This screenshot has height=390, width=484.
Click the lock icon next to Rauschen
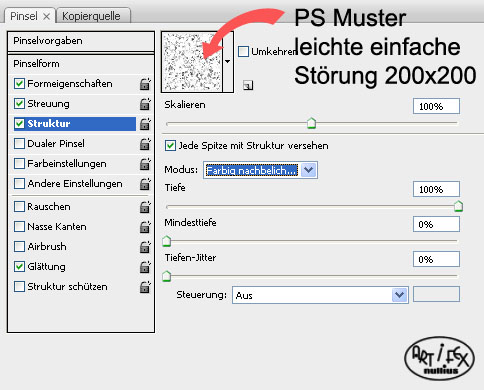(145, 207)
